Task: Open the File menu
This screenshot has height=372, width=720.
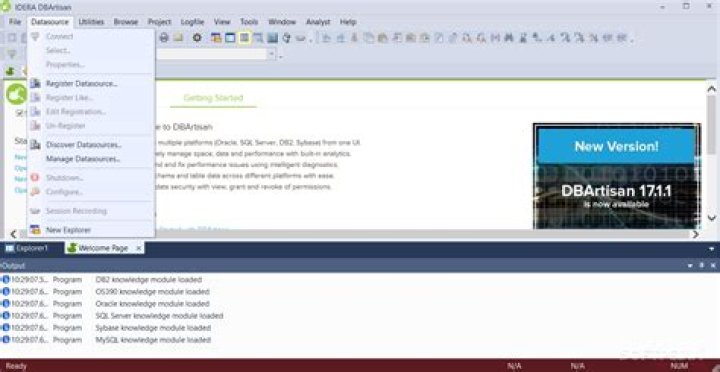Action: click(x=15, y=22)
